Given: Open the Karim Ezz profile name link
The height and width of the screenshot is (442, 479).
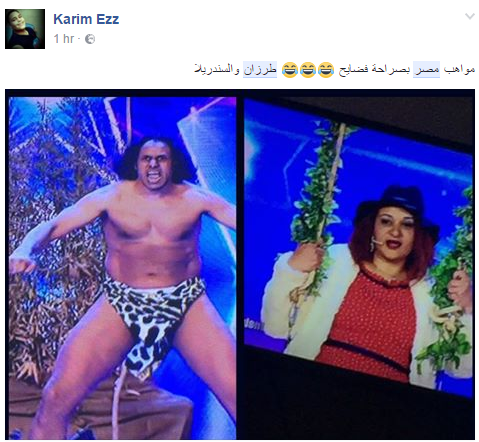Looking at the screenshot, I should (86, 19).
